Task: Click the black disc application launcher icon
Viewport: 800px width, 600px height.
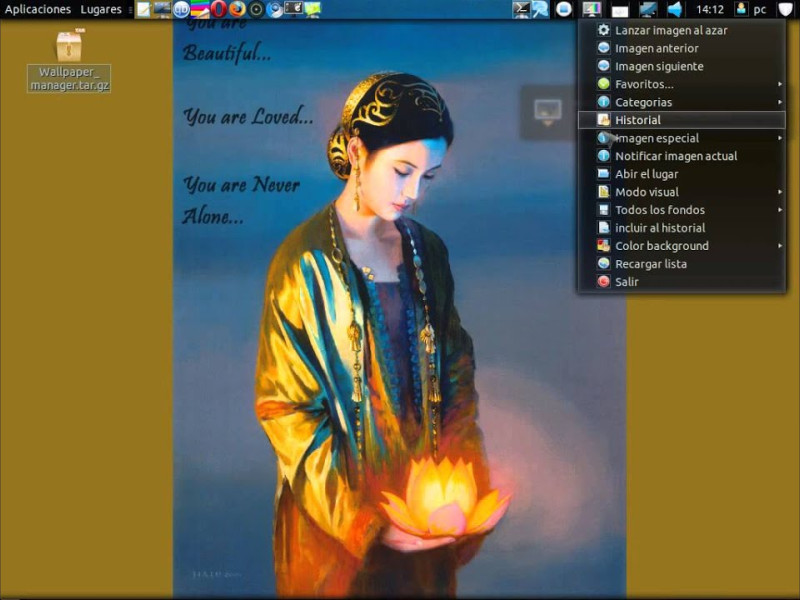Action: pyautogui.click(x=256, y=9)
